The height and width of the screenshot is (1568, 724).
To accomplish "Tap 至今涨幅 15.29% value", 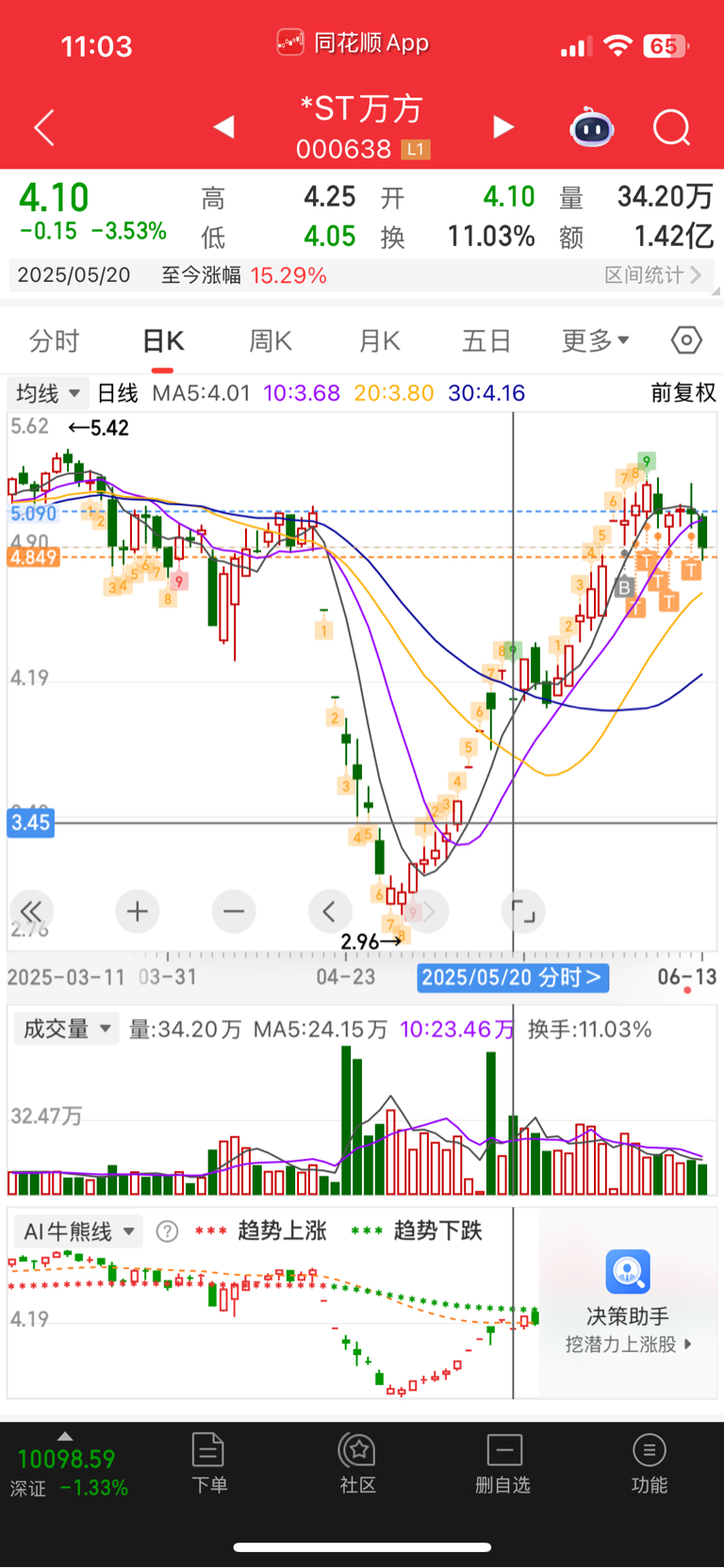I will point(288,274).
